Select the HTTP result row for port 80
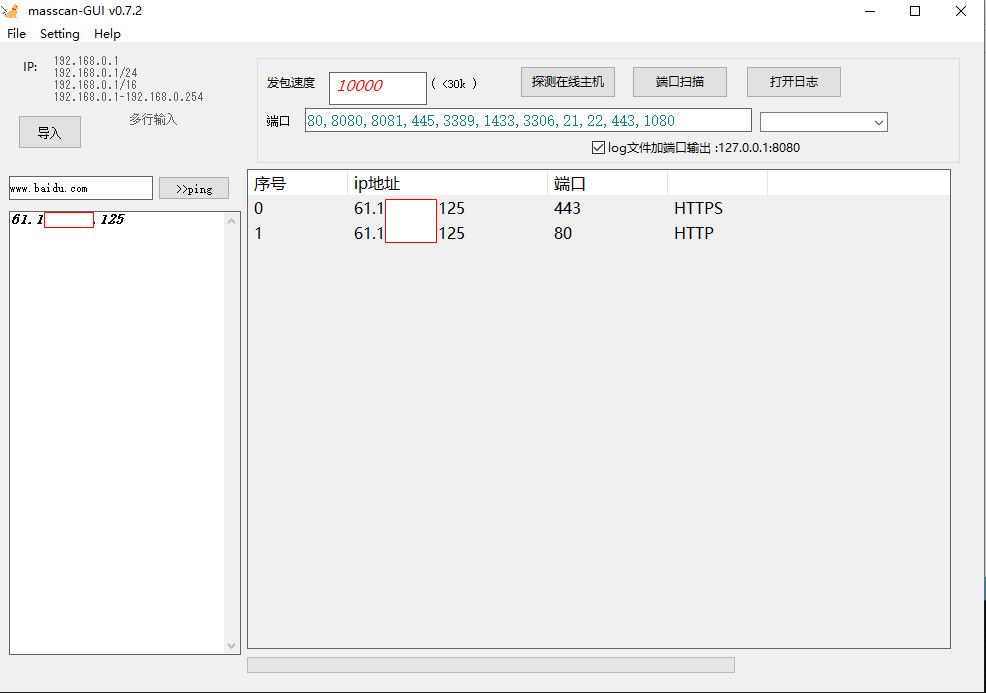Image resolution: width=986 pixels, height=693 pixels. tap(600, 233)
